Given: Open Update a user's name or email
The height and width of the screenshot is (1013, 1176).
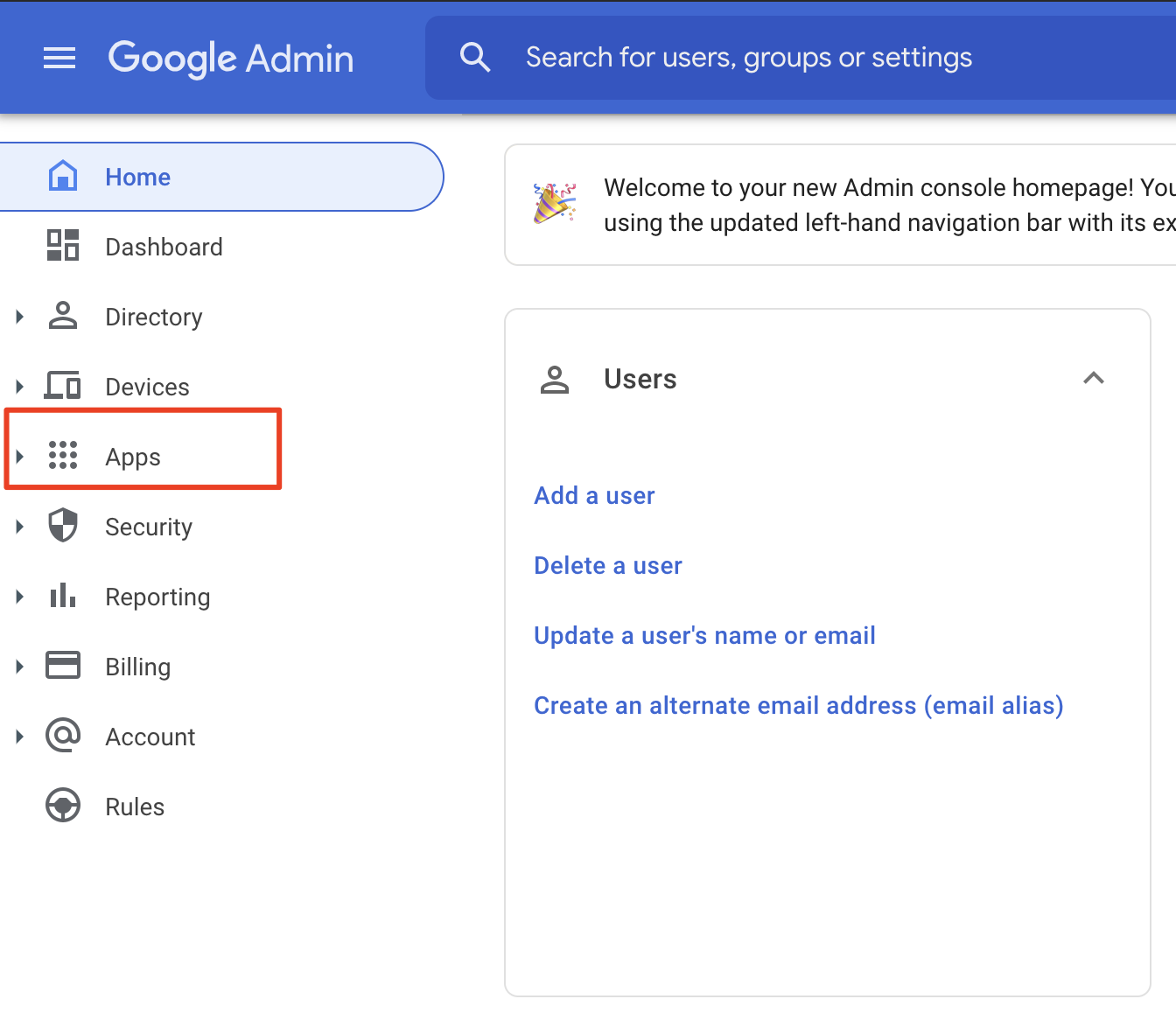Looking at the screenshot, I should click(x=704, y=635).
